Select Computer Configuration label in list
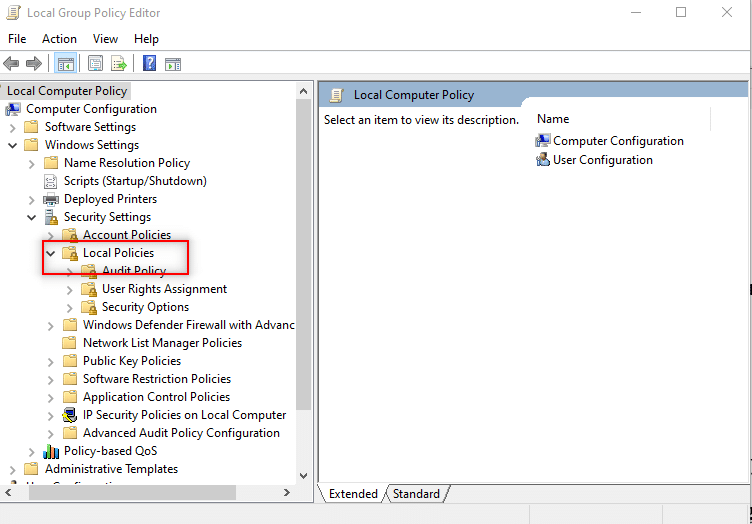The image size is (752, 524). coord(618,141)
